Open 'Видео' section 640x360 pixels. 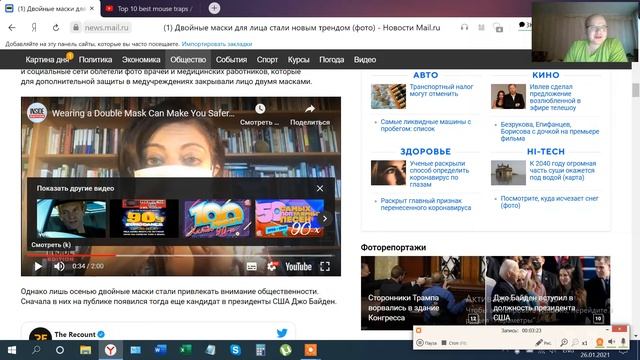364,60
